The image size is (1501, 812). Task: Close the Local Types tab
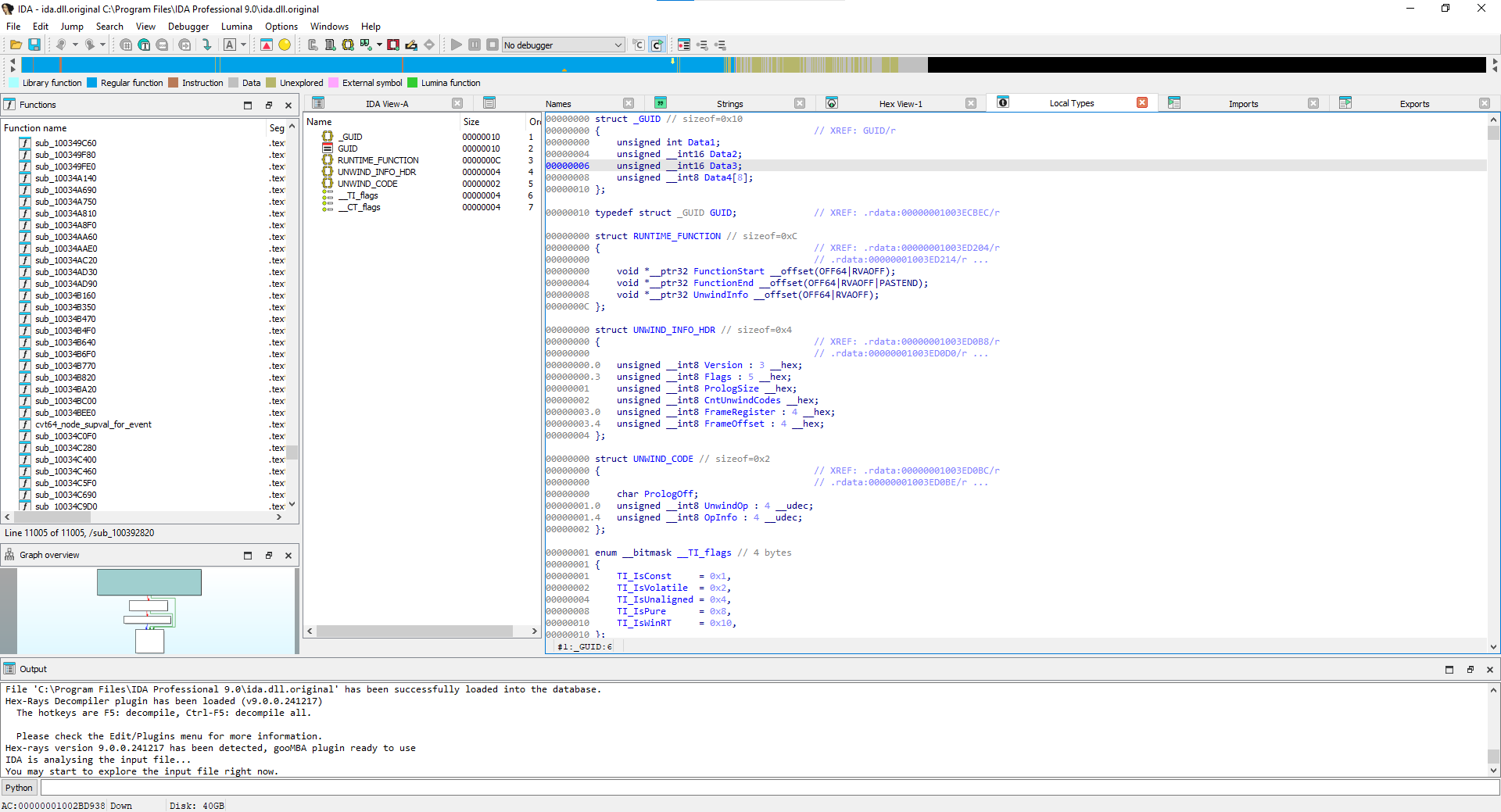[1142, 102]
